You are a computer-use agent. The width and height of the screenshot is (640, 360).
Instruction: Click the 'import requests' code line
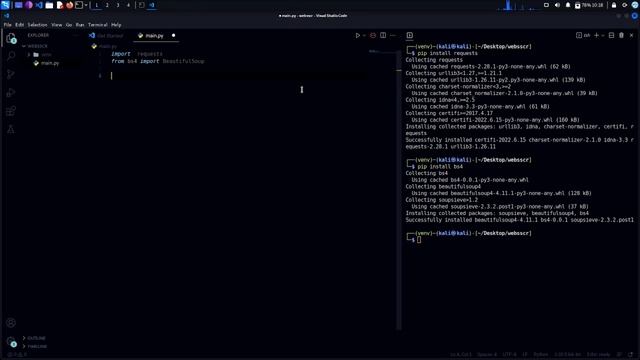(137, 54)
